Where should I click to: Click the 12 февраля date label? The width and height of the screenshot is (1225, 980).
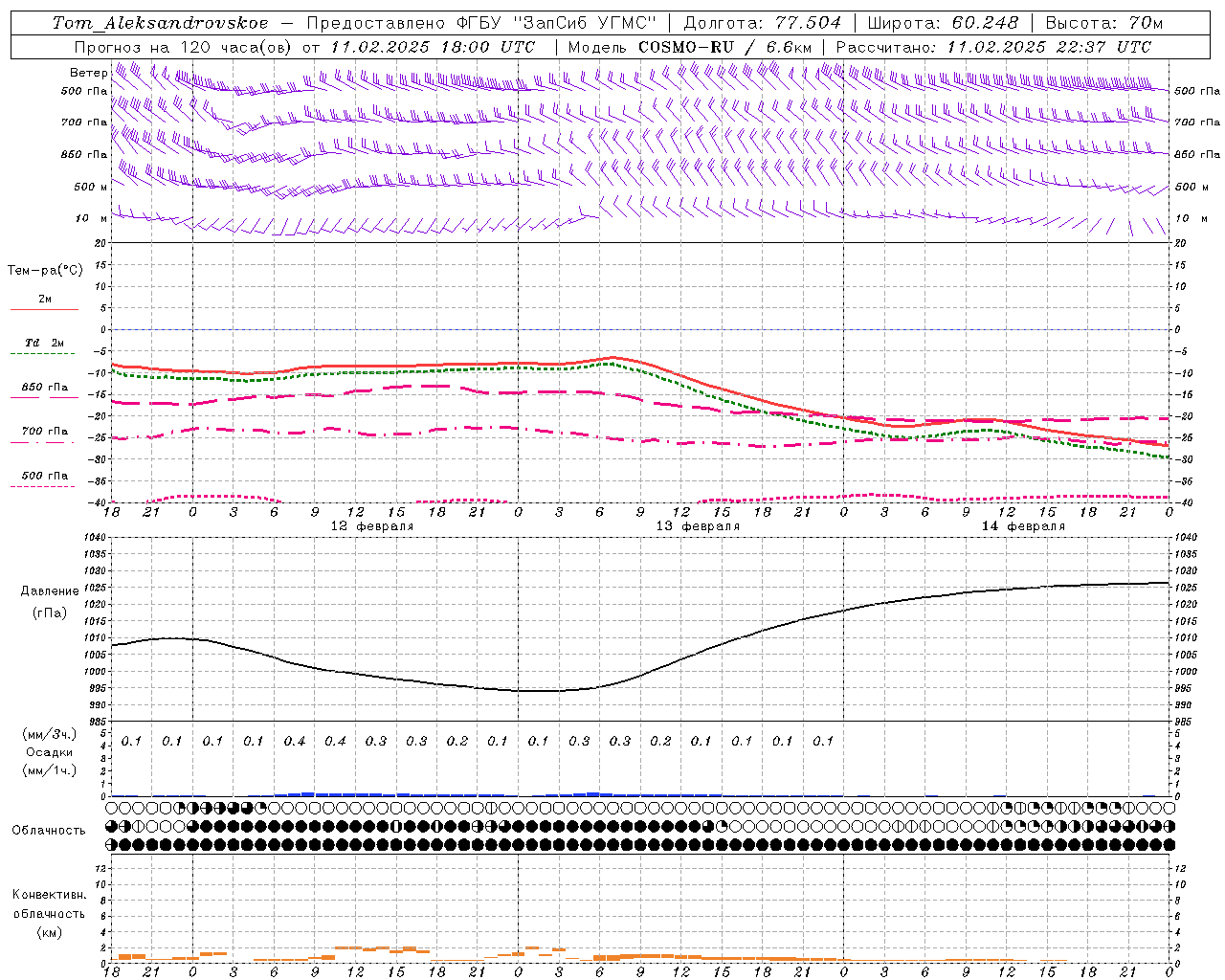(372, 526)
